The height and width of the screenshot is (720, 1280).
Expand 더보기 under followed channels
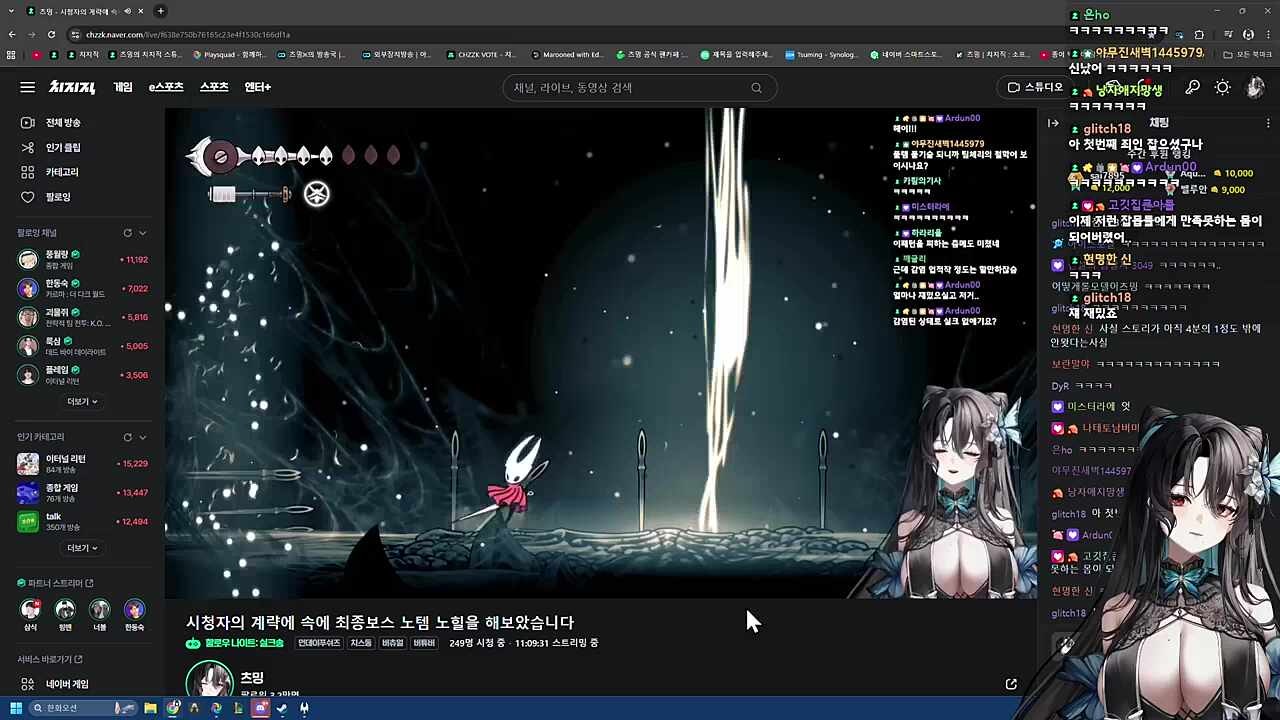click(x=82, y=402)
